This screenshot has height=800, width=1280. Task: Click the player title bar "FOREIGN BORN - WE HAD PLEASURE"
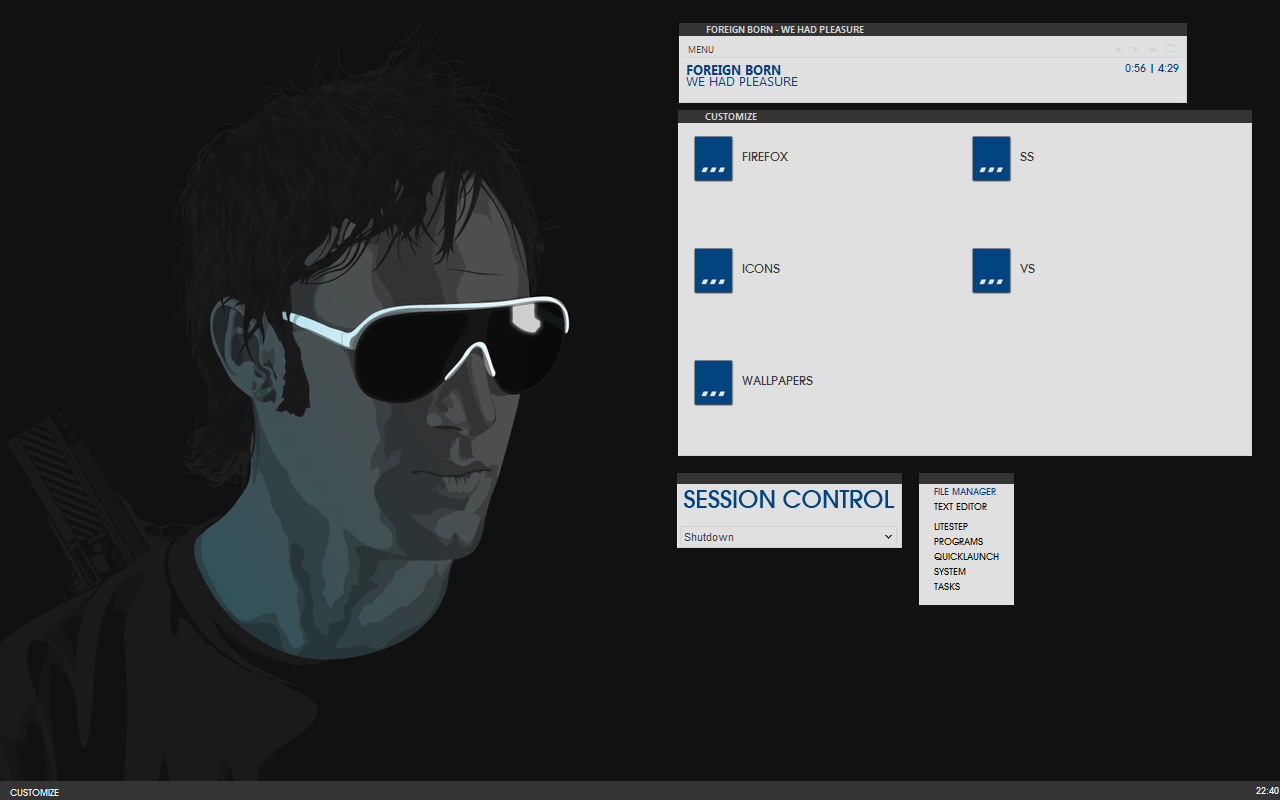(933, 30)
